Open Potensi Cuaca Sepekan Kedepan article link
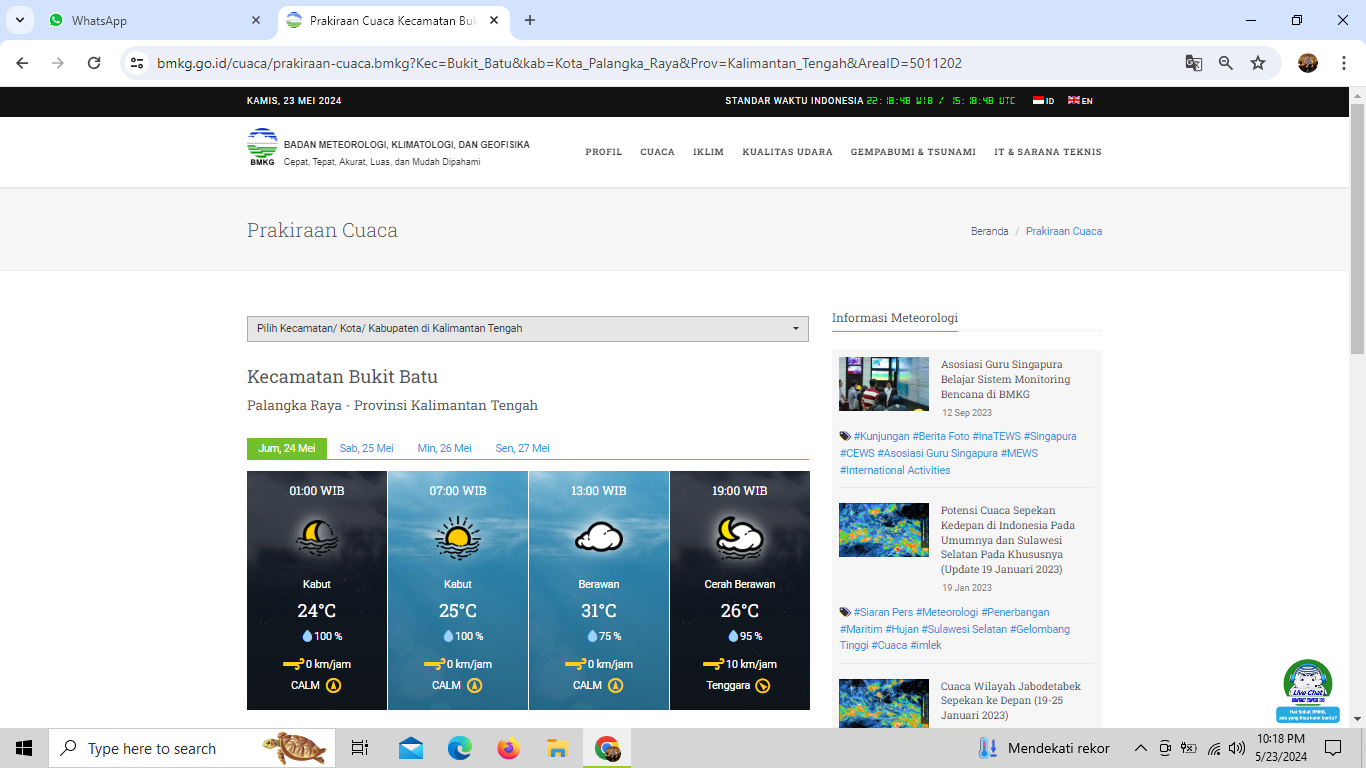The width and height of the screenshot is (1366, 768). 1008,540
